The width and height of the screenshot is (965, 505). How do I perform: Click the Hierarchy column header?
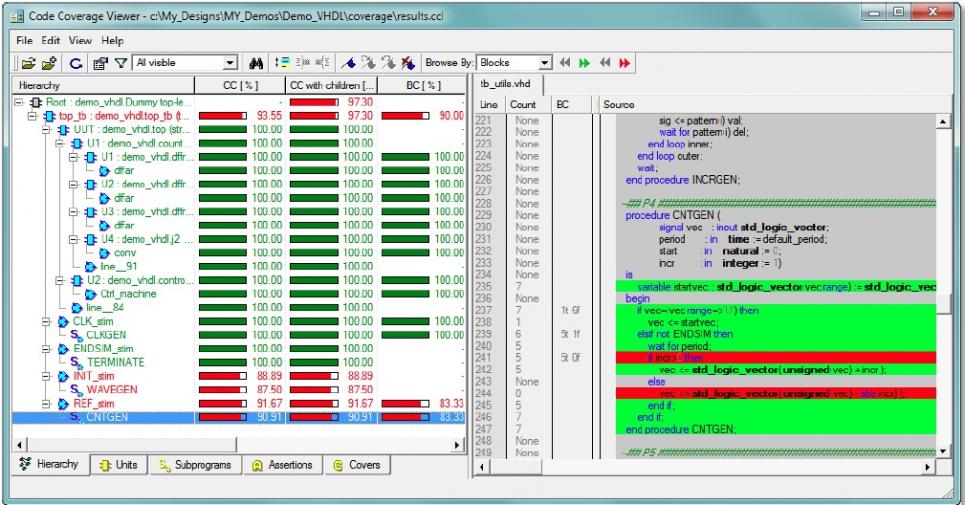(103, 85)
